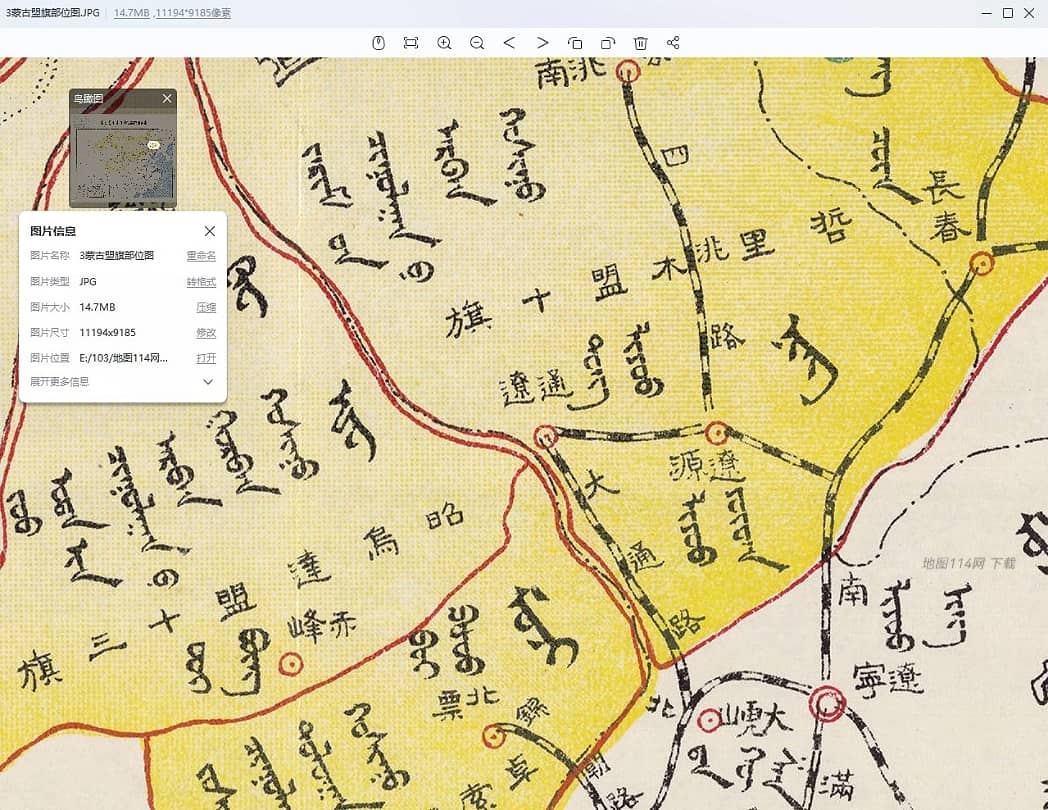Viewport: 1048px width, 810px height.
Task: Click the 14.7MB value in info panel
Action: coord(97,307)
